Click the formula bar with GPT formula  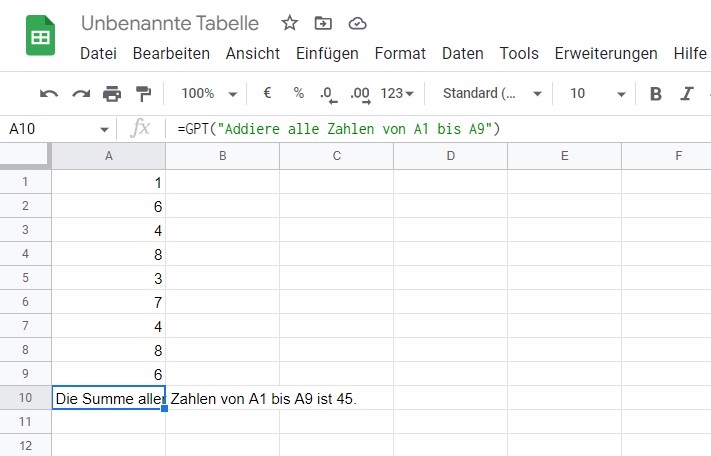pyautogui.click(x=438, y=129)
